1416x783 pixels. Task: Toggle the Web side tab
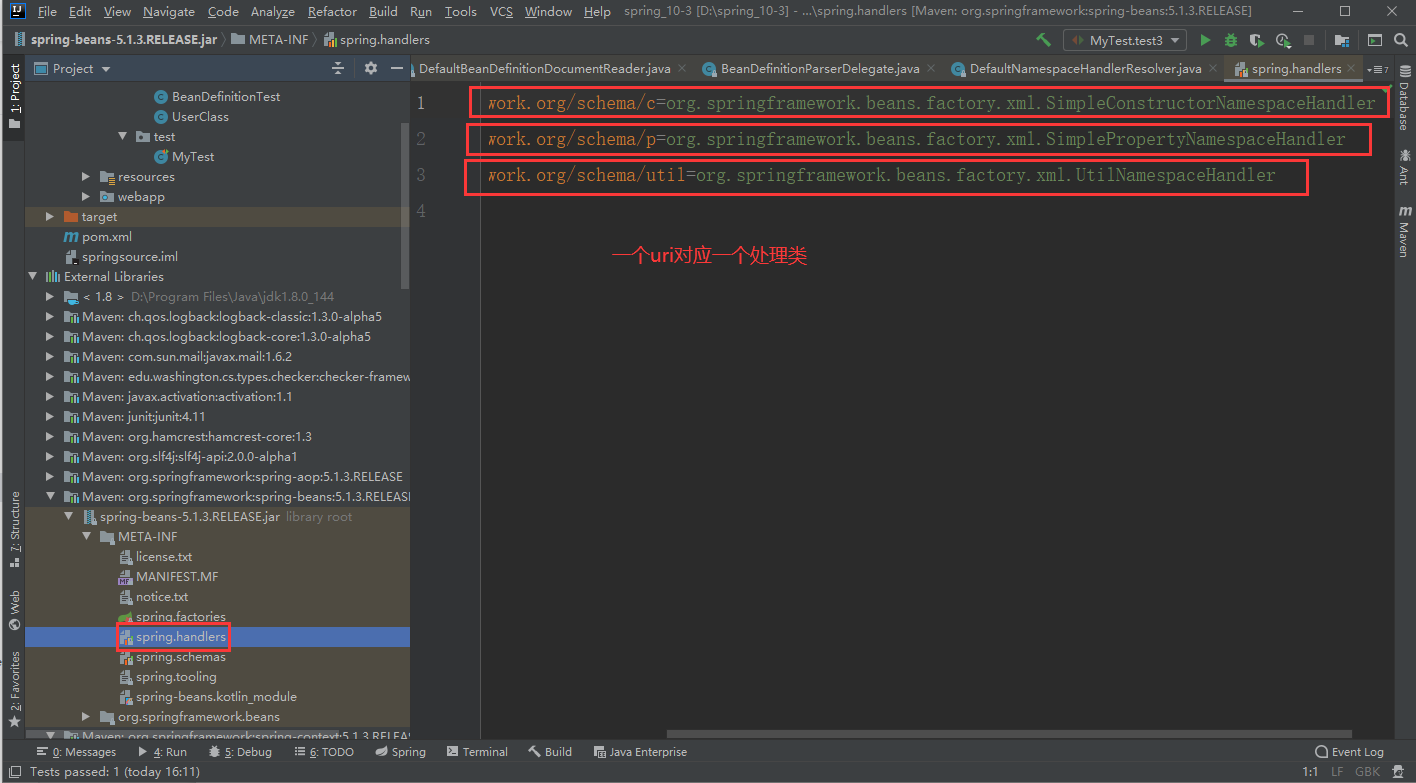(x=14, y=611)
